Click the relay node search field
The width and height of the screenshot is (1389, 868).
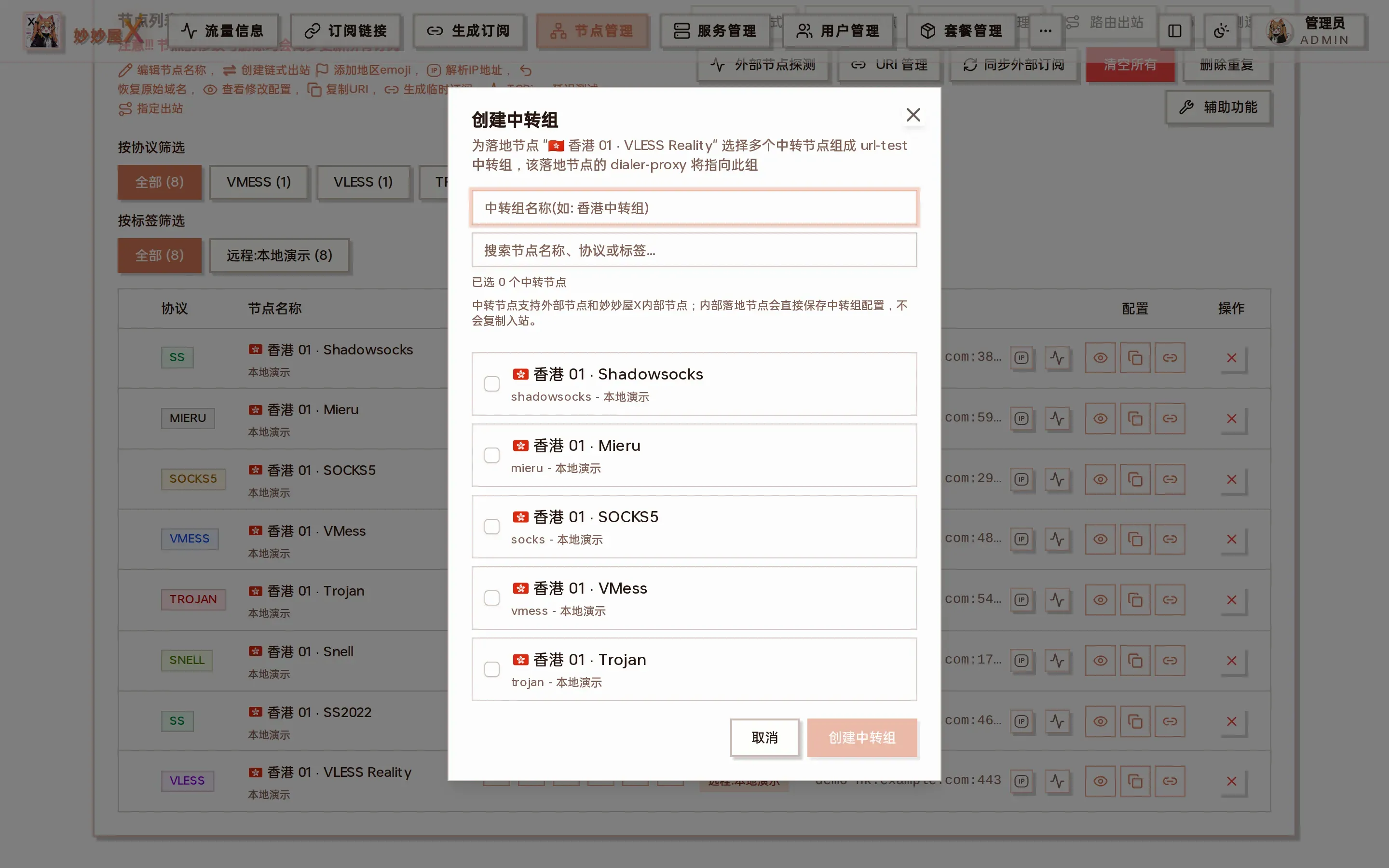click(694, 250)
